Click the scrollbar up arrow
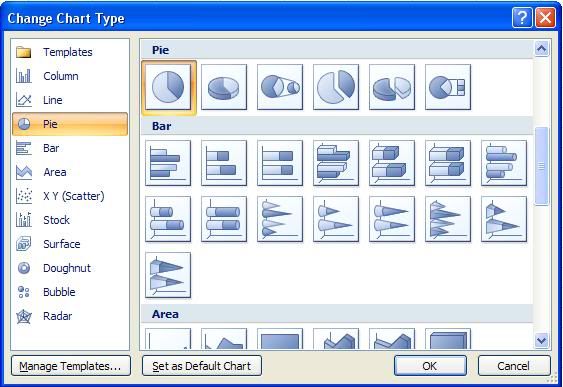The image size is (563, 387). (541, 48)
